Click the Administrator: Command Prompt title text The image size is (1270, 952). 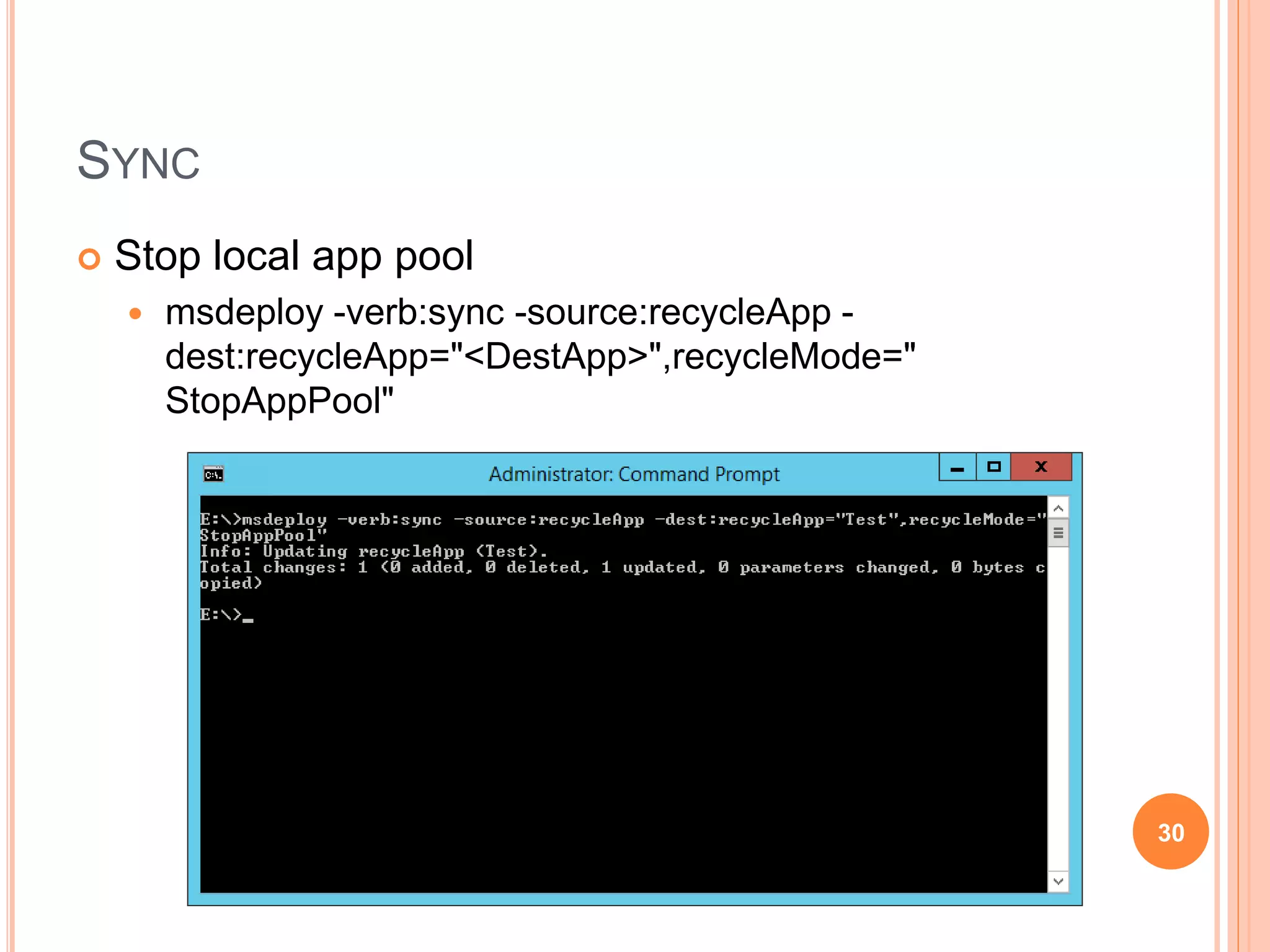[x=634, y=474]
